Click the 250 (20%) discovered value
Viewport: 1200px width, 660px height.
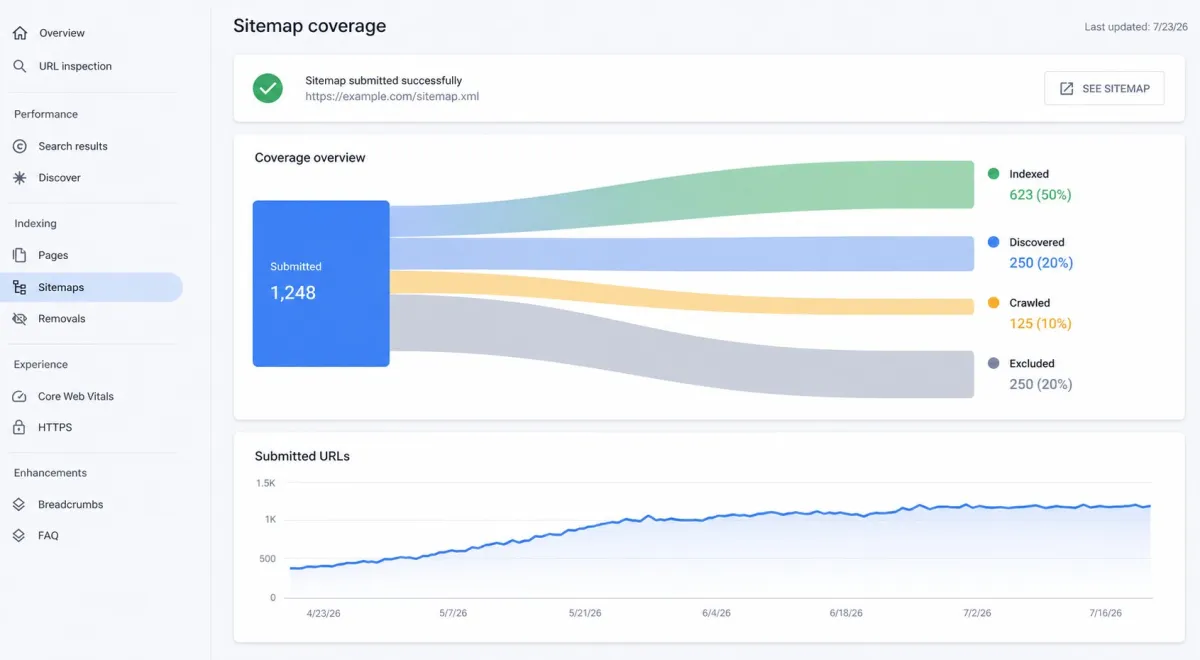pyautogui.click(x=1041, y=263)
